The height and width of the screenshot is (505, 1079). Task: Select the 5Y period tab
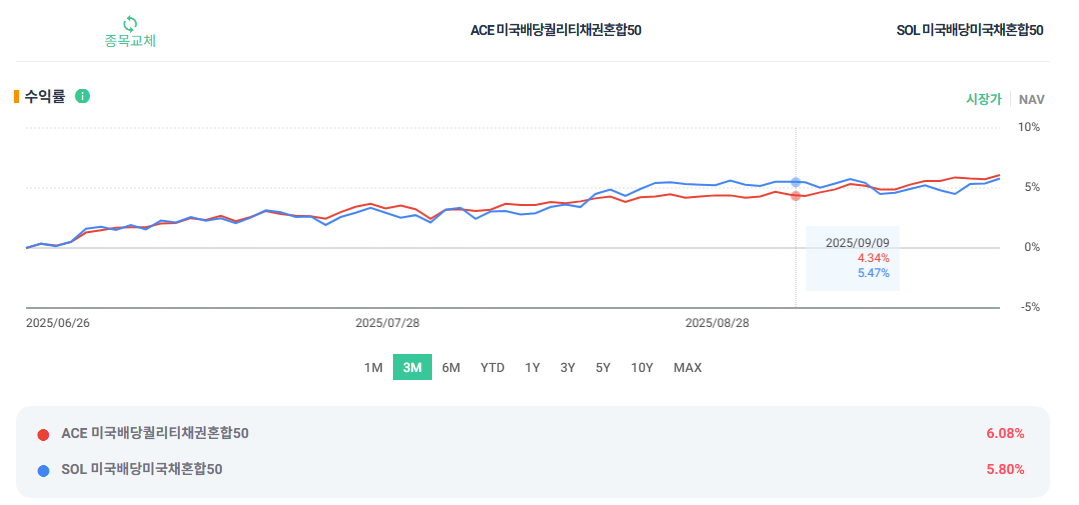tap(603, 367)
